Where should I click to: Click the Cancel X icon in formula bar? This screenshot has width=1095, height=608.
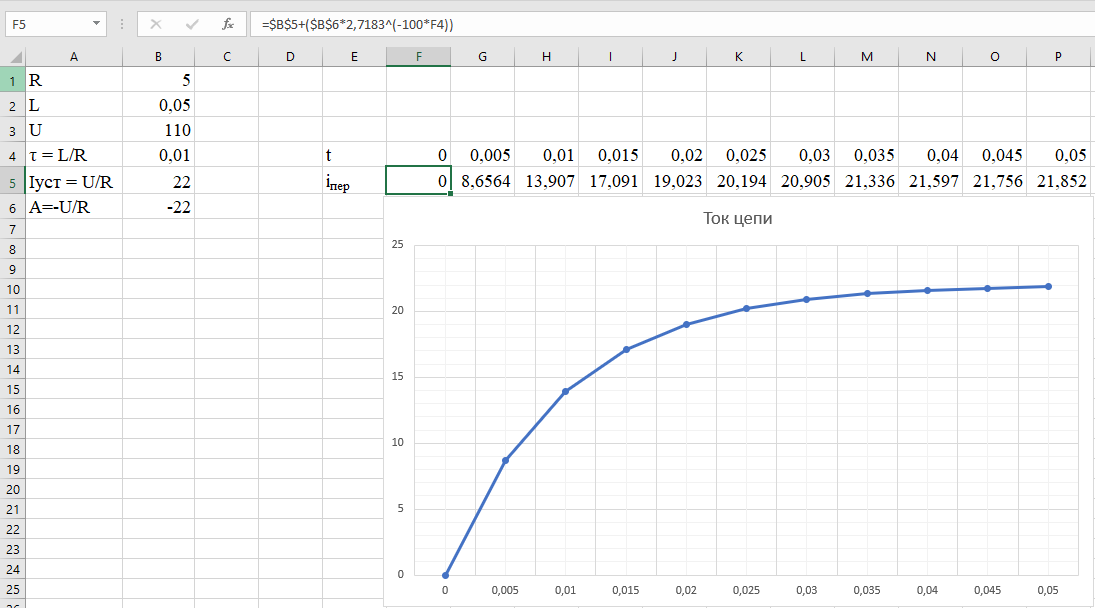pos(156,24)
